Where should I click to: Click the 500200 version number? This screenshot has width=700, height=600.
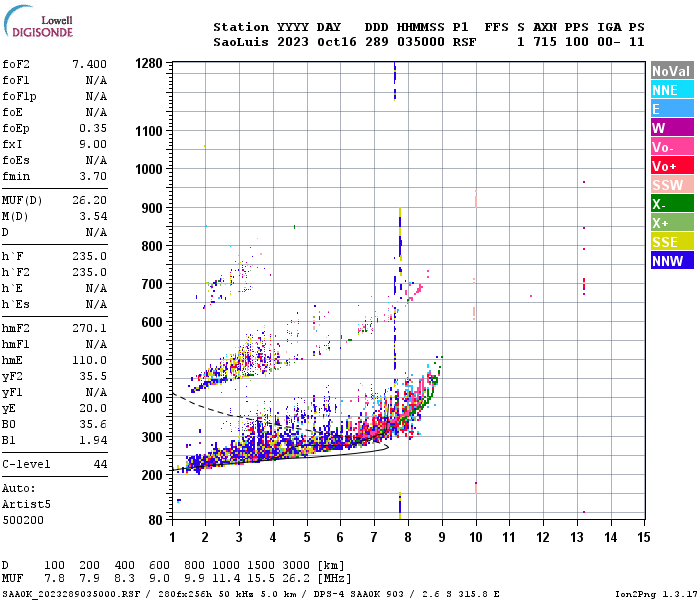[23, 521]
